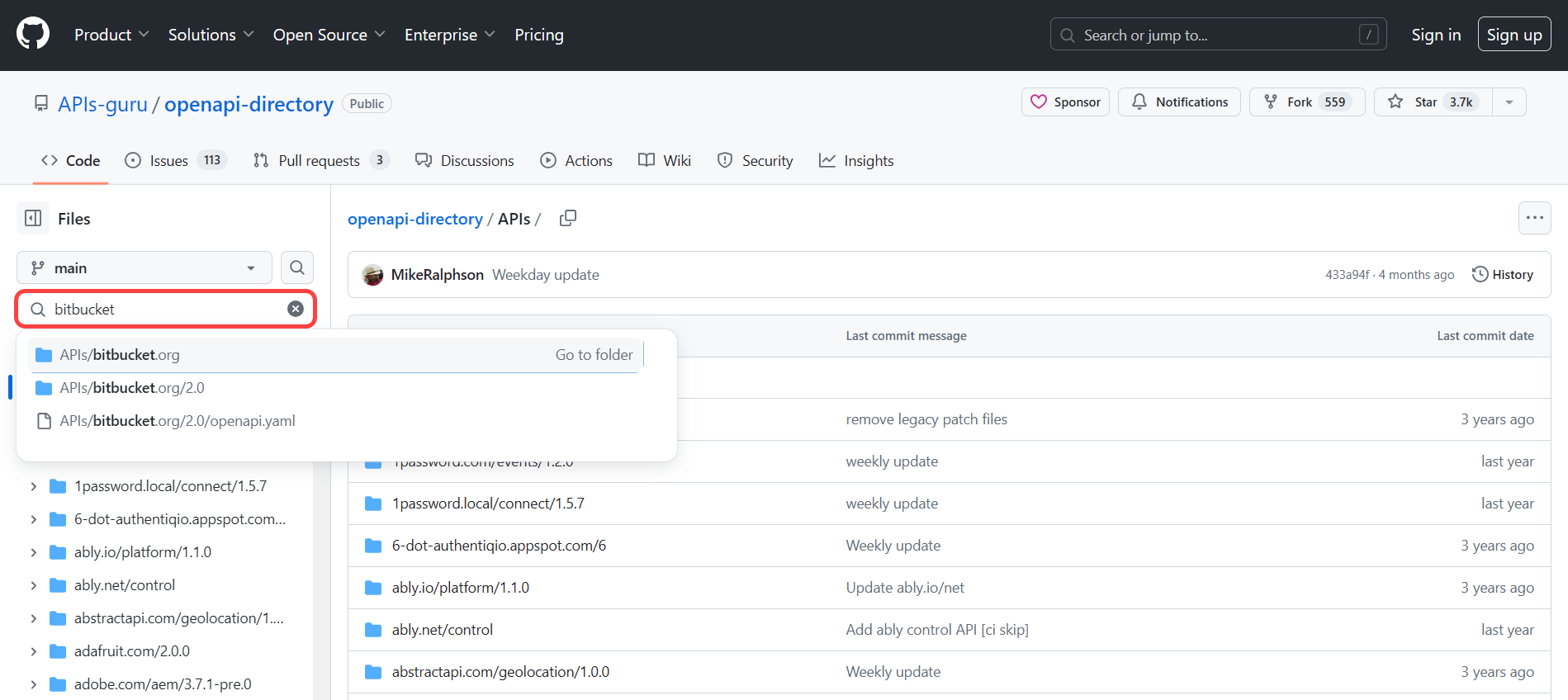This screenshot has width=1568, height=700.
Task: Open the Add ably control API commit
Action: (937, 630)
